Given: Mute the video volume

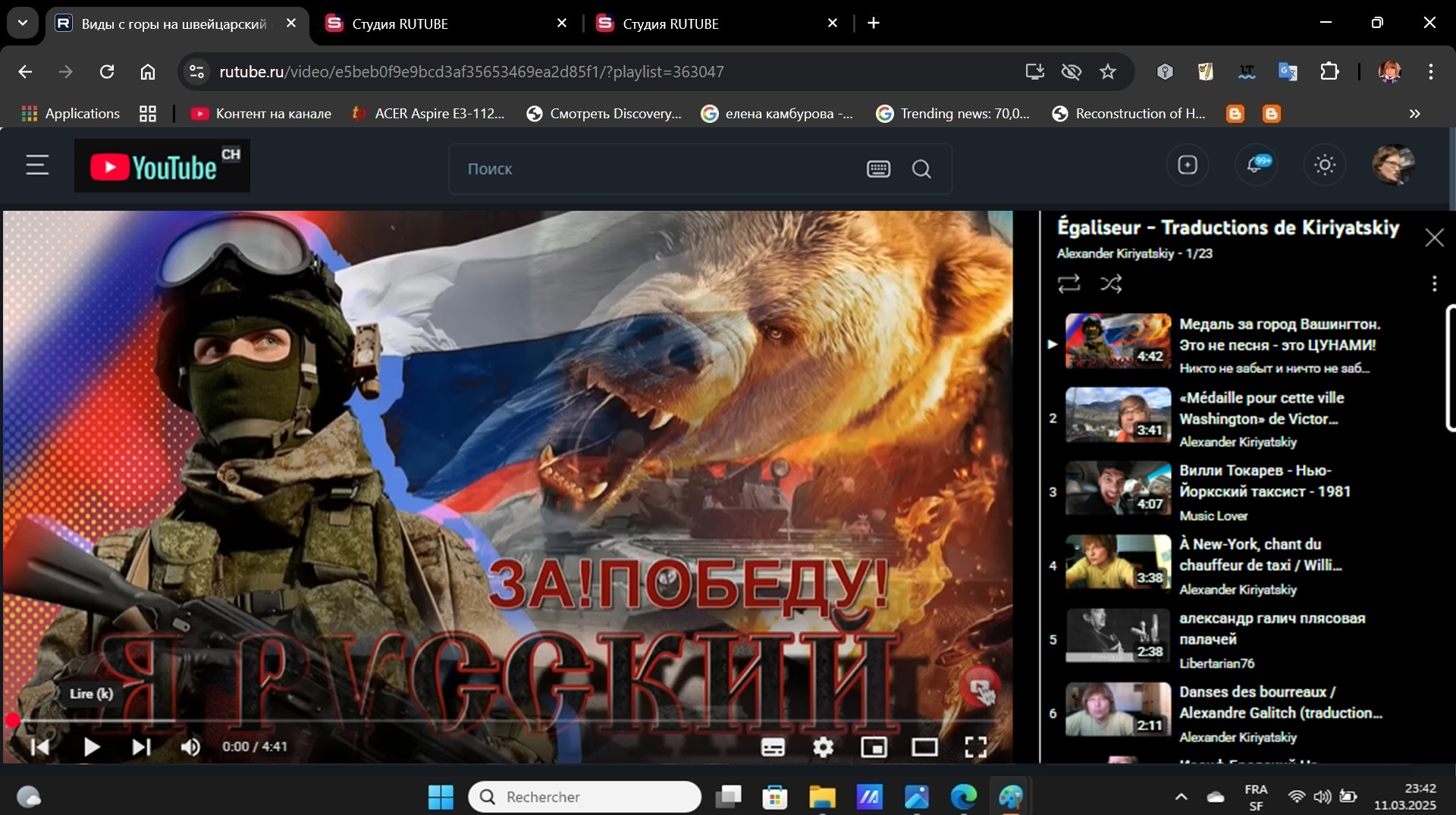Looking at the screenshot, I should 190,748.
